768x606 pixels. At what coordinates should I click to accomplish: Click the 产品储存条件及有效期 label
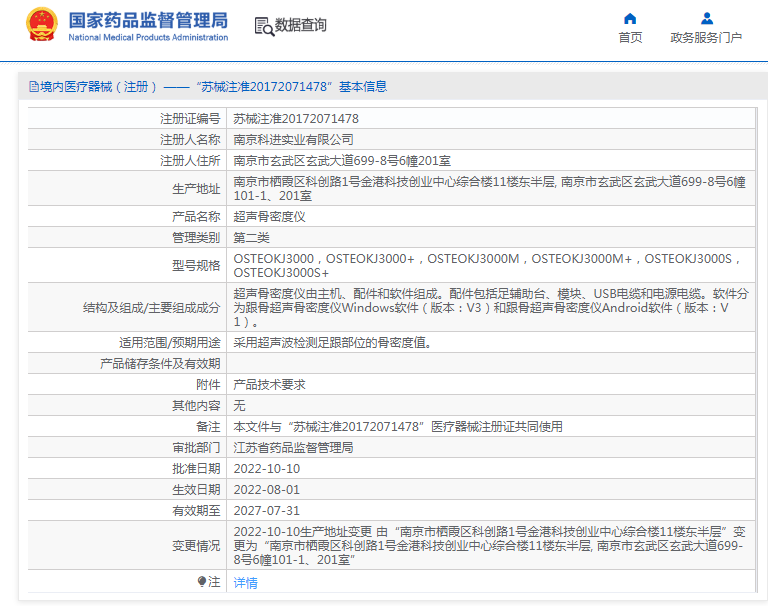(x=160, y=364)
